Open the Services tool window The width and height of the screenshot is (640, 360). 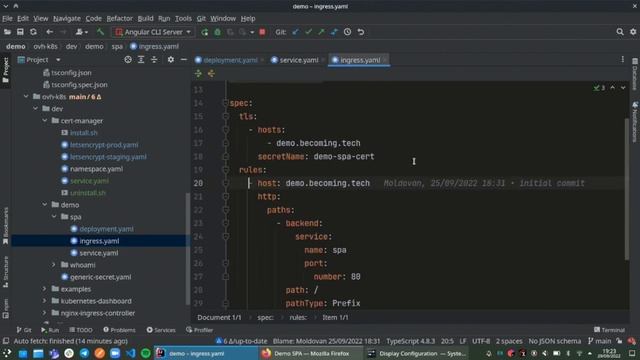point(161,330)
